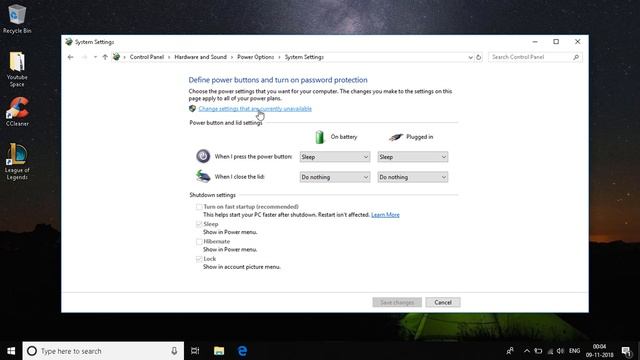Click the search magnifier in Control Panel
Screen dimensions: 640x360
[576, 57]
